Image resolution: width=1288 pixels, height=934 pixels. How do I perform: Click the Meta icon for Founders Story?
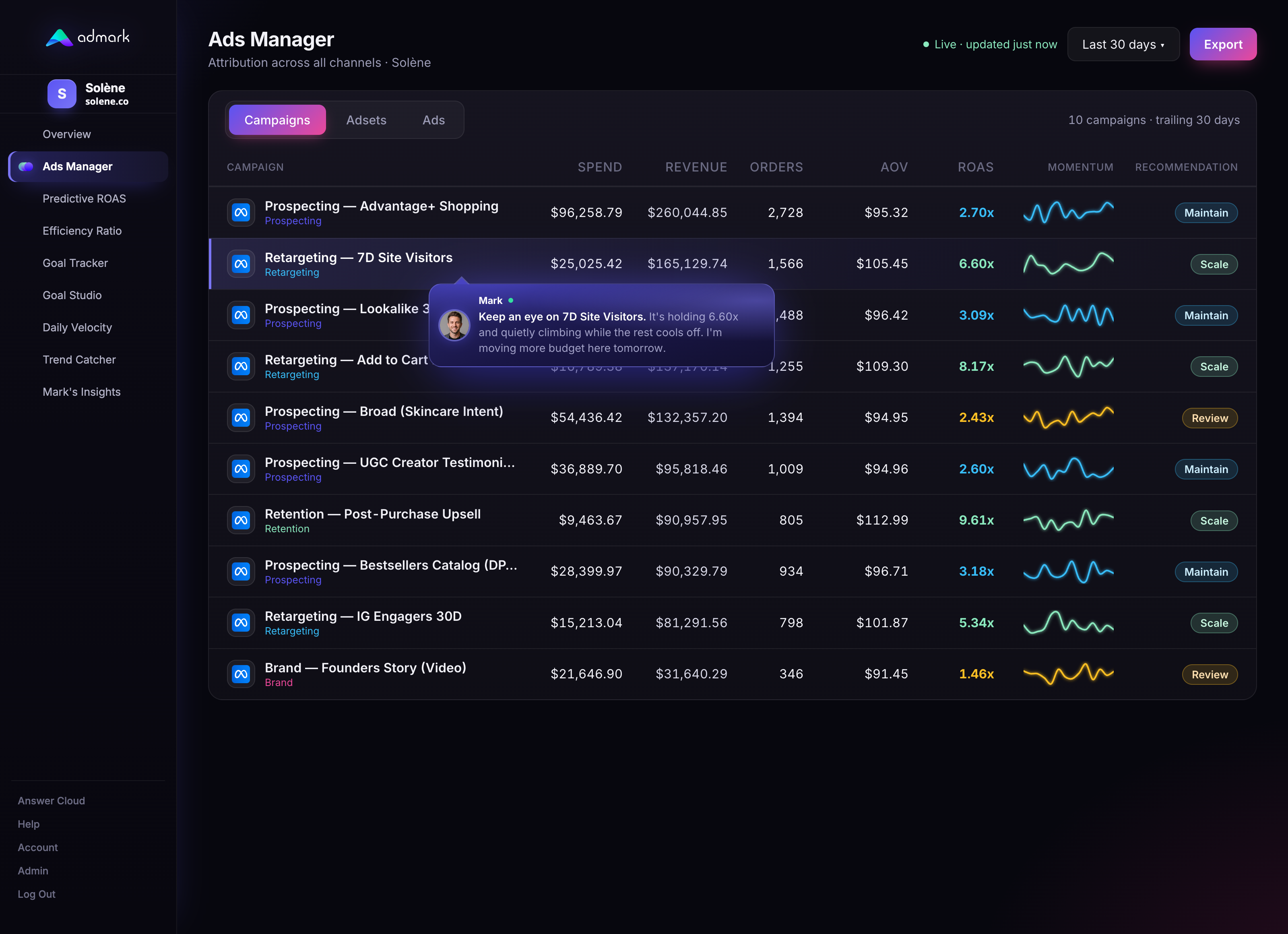pyautogui.click(x=241, y=674)
